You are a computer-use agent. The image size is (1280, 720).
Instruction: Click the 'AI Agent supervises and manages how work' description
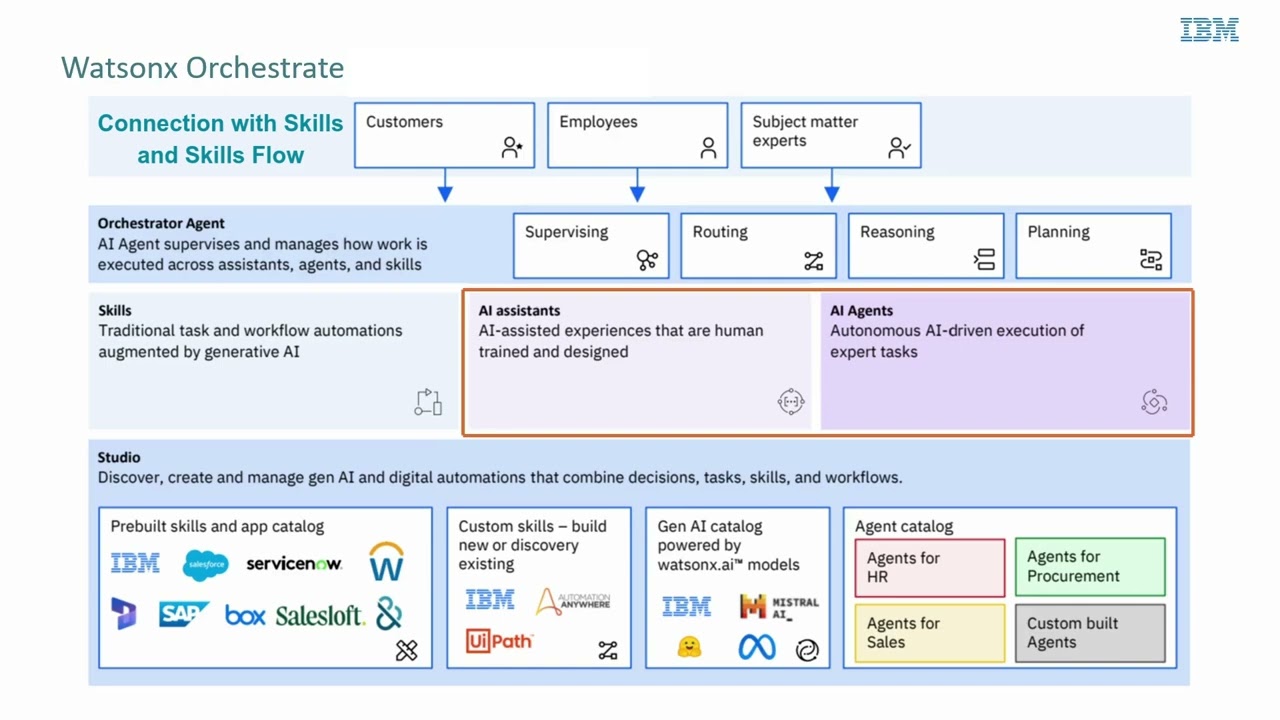(262, 254)
